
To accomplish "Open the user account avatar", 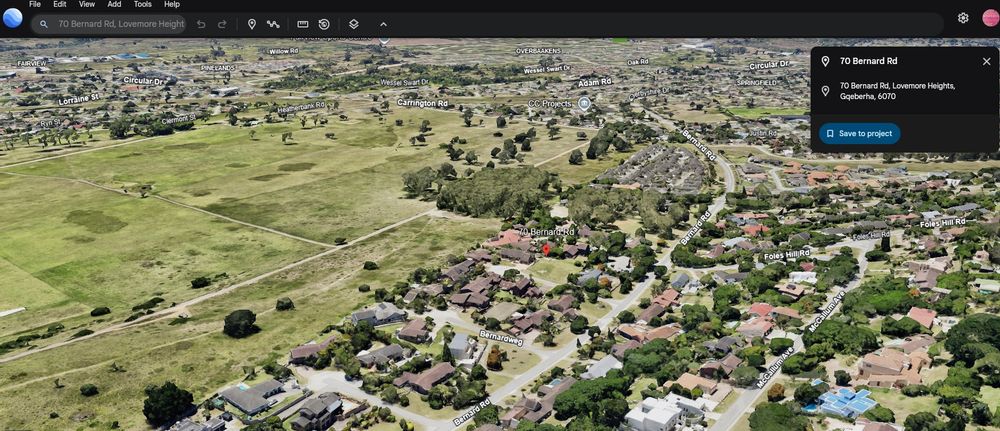I will (990, 18).
